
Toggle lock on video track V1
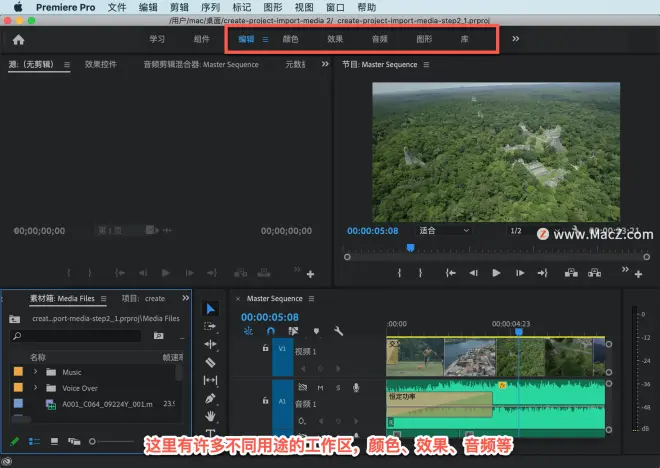coord(265,348)
